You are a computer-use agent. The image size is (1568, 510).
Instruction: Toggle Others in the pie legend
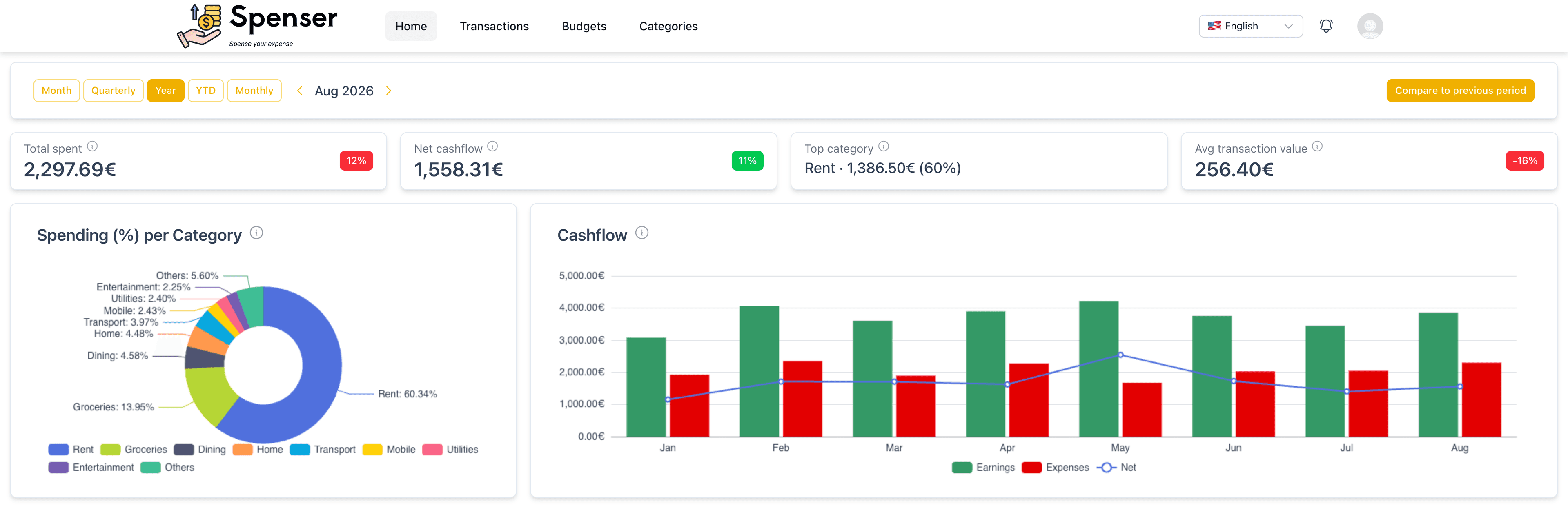click(167, 468)
